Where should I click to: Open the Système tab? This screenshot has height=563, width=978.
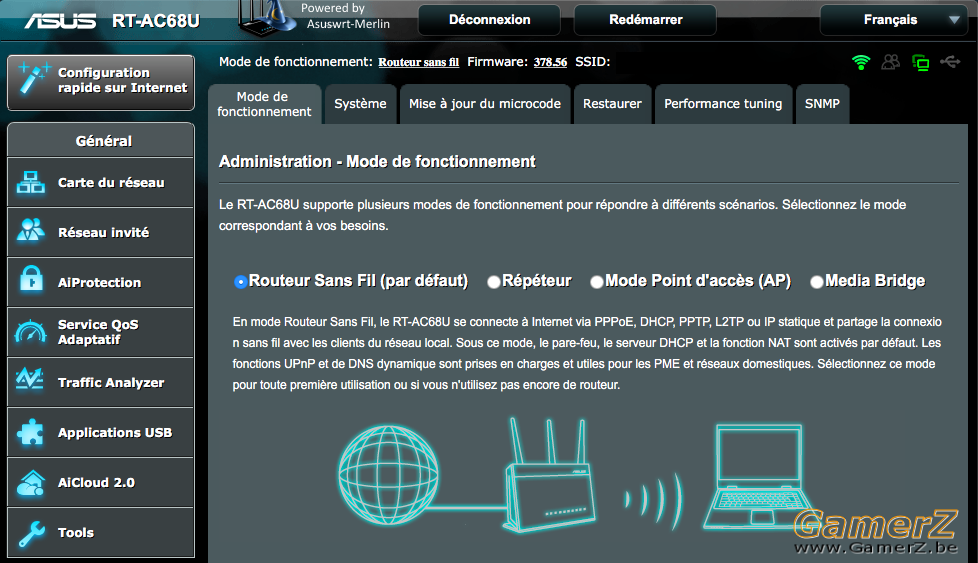tap(361, 104)
